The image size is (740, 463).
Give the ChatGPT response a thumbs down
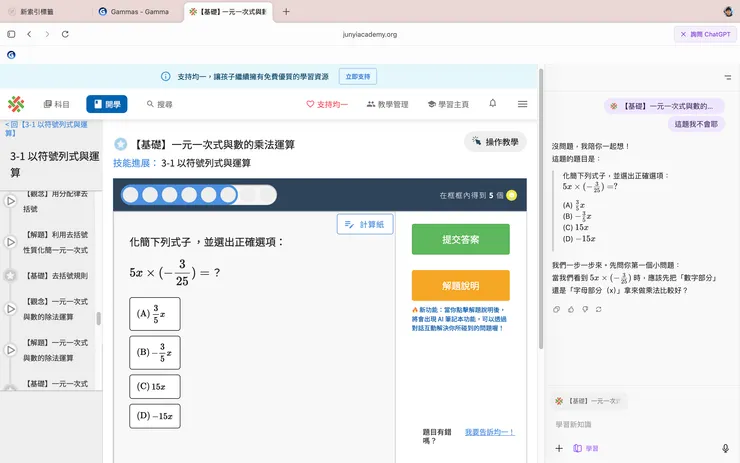pos(585,310)
